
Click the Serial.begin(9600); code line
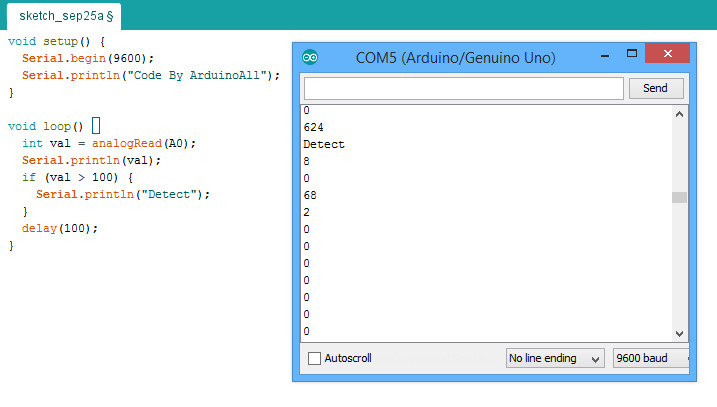88,59
